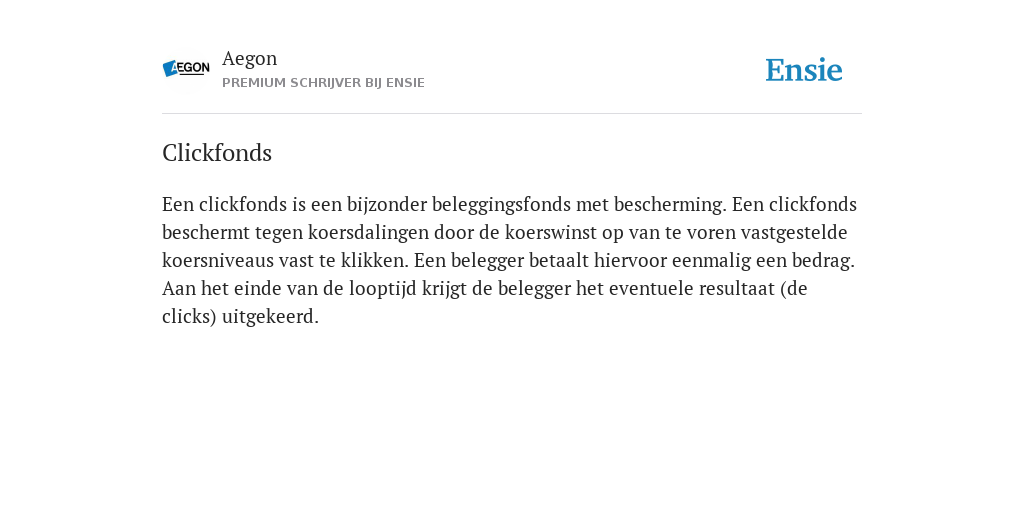Click the Premium Schrijver bij Ensie label
Viewport: 1024px width, 512px height.
pyautogui.click(x=323, y=83)
